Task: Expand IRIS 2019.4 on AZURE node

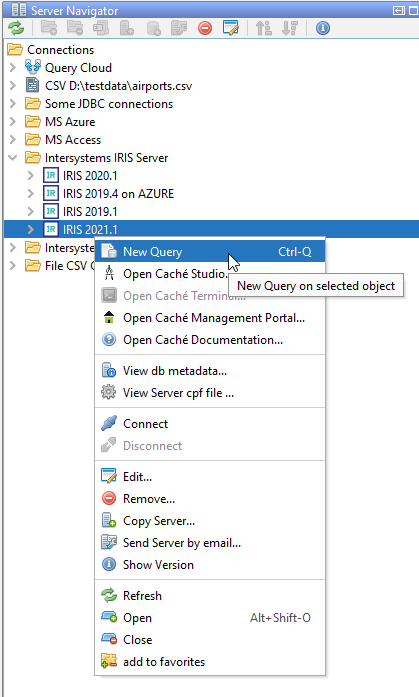Action: tap(31, 193)
